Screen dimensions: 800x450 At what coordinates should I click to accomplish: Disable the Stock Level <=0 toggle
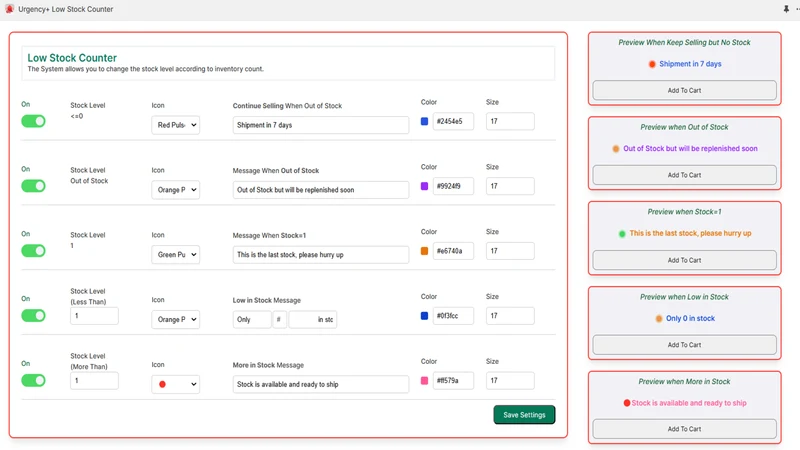(x=33, y=121)
